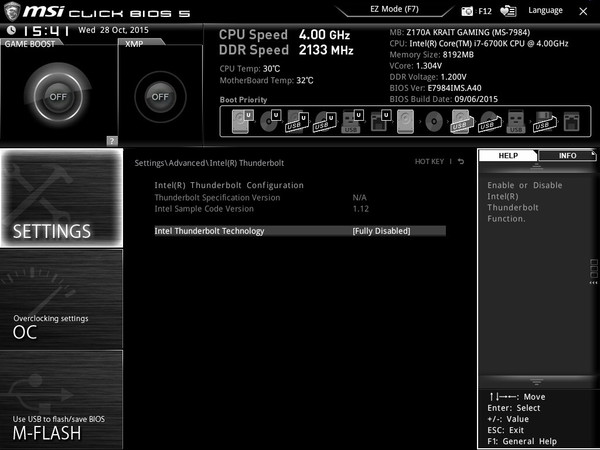The width and height of the screenshot is (600, 450).
Task: Select the UEFI CD/DVD boot device
Action: pyautogui.click(x=270, y=121)
